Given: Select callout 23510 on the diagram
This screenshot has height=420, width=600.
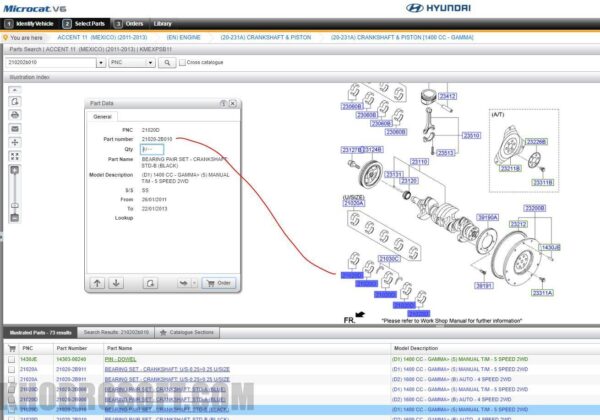Looking at the screenshot, I should click(x=471, y=135).
